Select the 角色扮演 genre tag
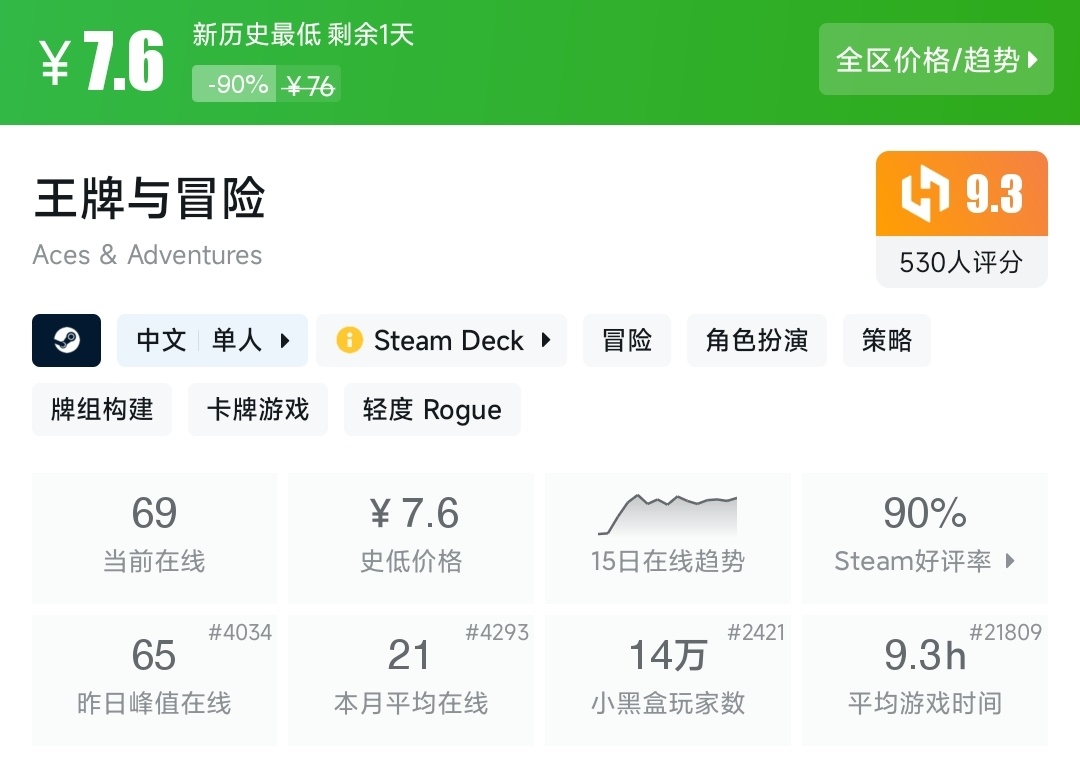 click(x=757, y=340)
